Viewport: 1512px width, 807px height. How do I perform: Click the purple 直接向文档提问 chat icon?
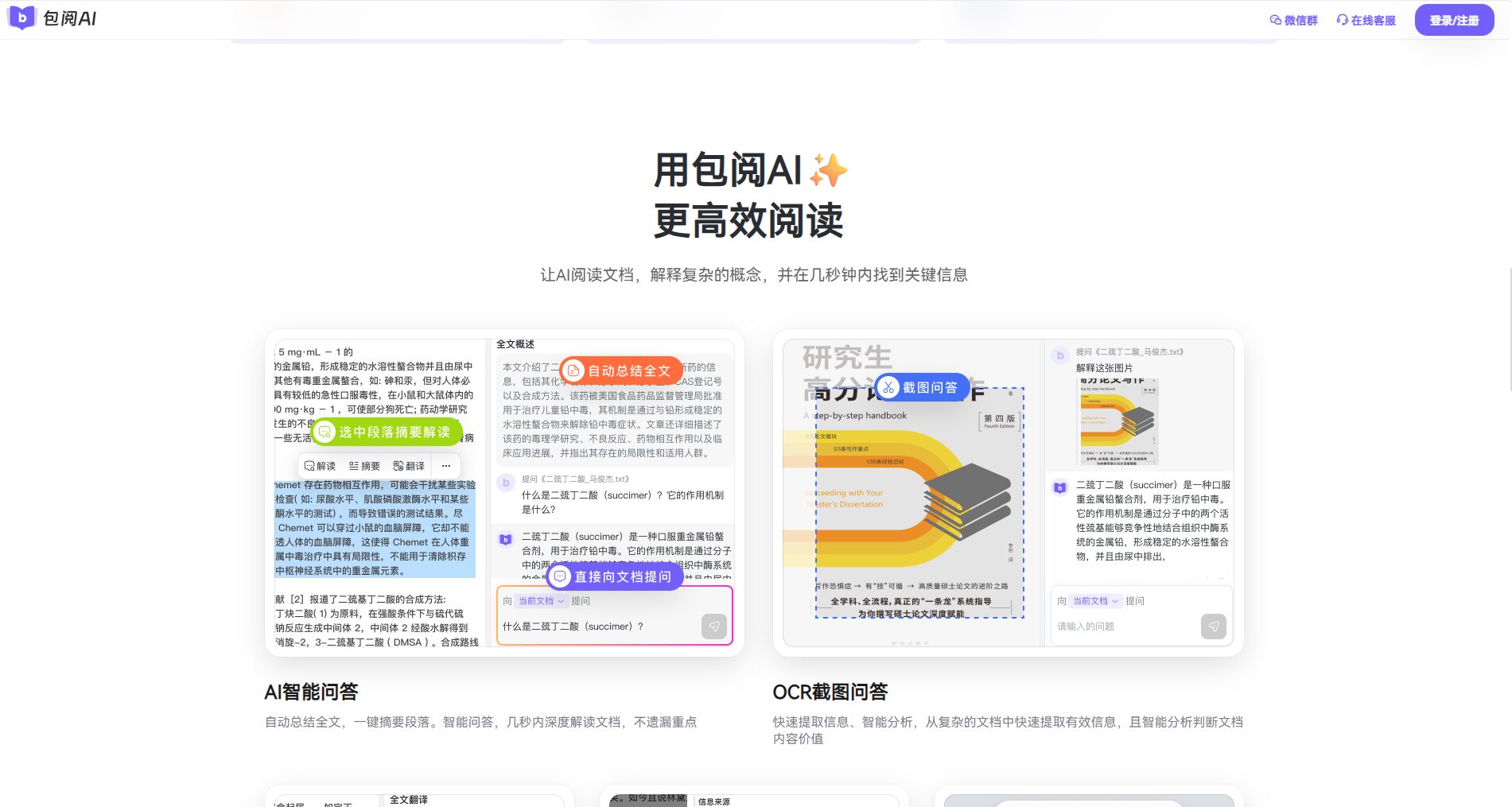pos(561,576)
